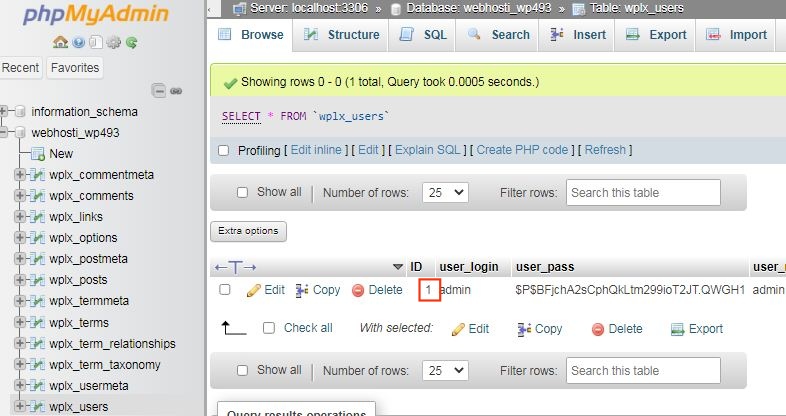
Task: Open the Favorites tab in navigation
Action: pos(75,68)
